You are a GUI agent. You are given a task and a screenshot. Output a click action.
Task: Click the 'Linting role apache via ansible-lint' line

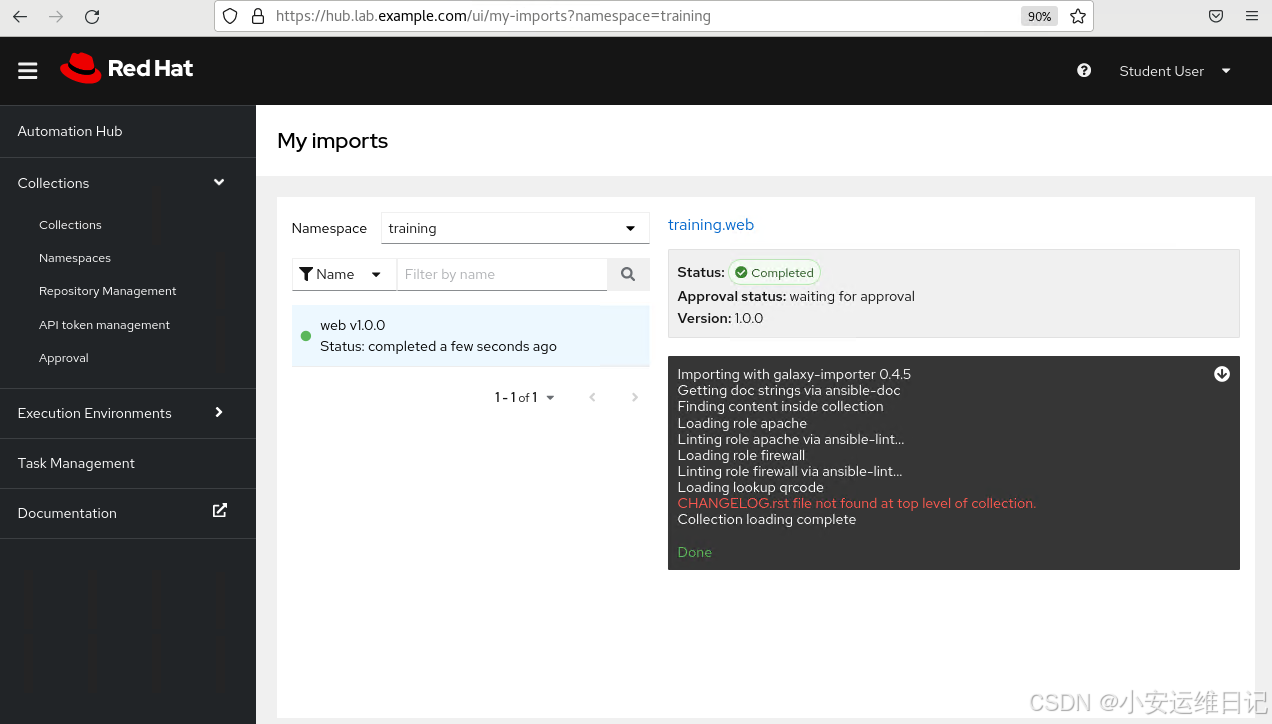(791, 439)
